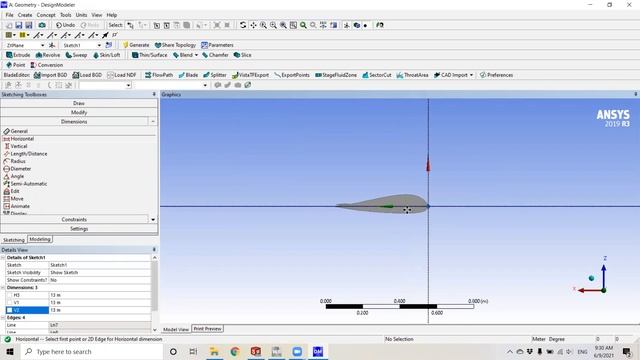Select the Move dimension tool
This screenshot has width=640, height=360.
13,199
